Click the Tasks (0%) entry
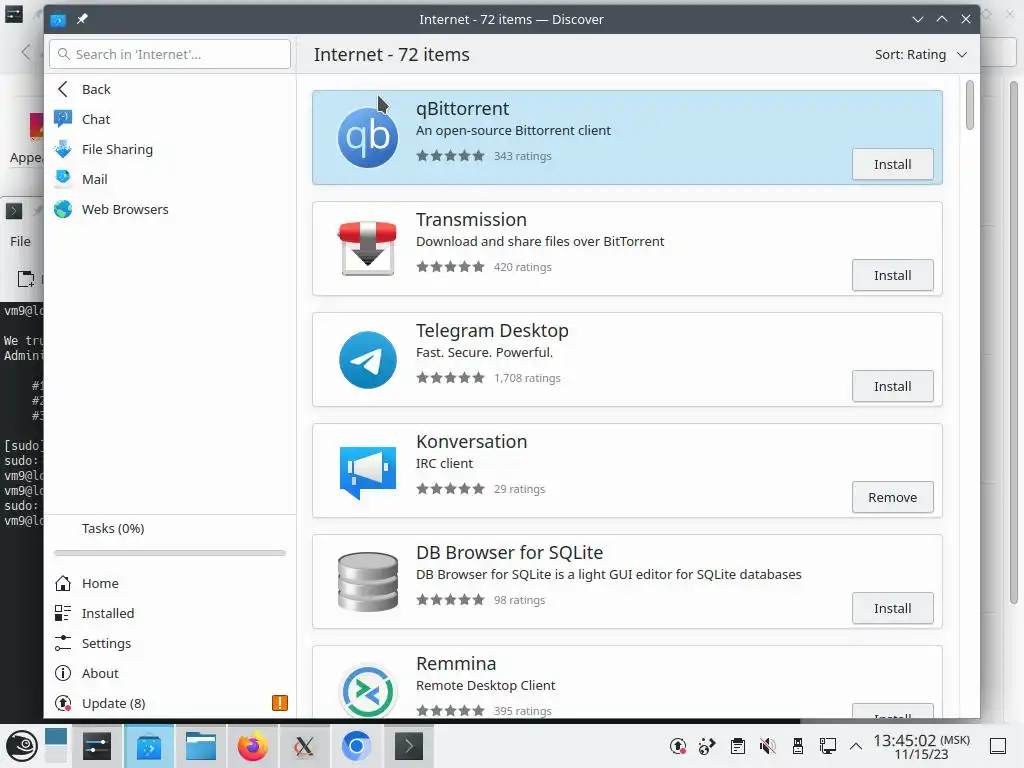The width and height of the screenshot is (1024, 768). click(x=112, y=528)
